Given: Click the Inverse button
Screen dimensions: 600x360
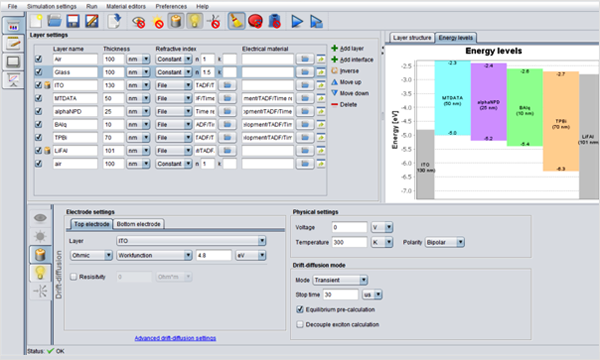Looking at the screenshot, I should [345, 71].
